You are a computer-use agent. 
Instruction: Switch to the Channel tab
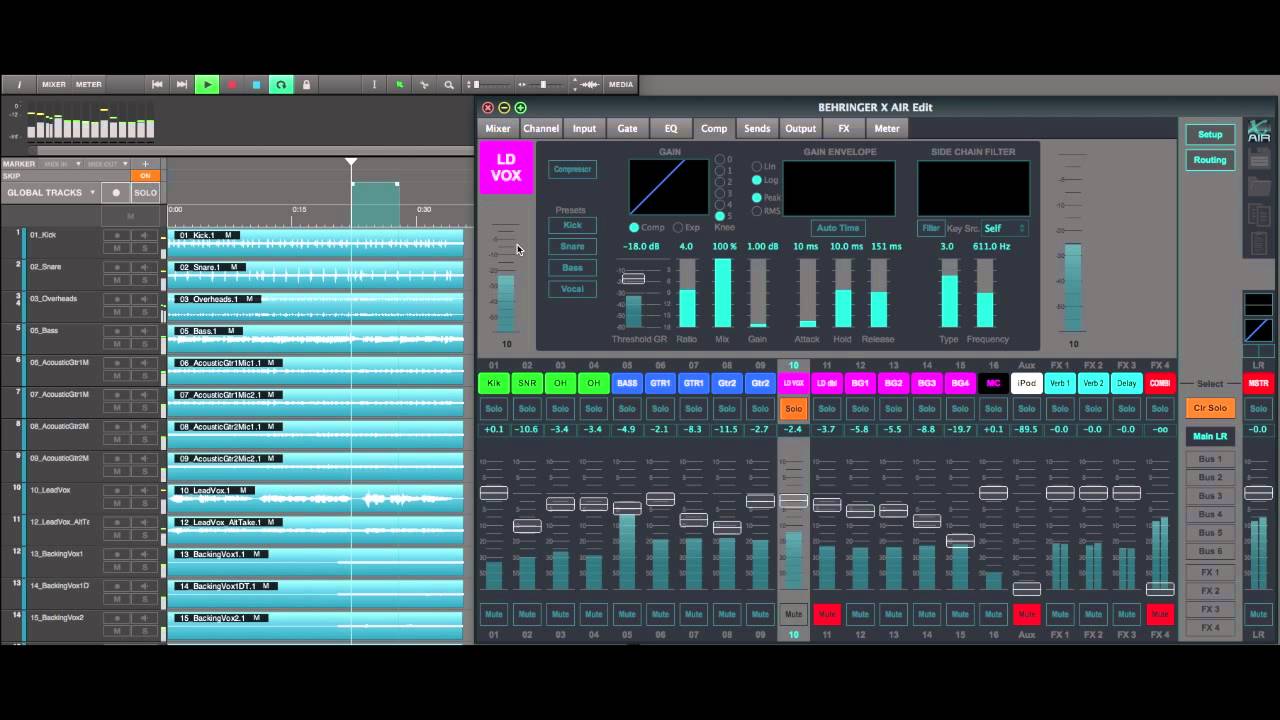tap(541, 128)
